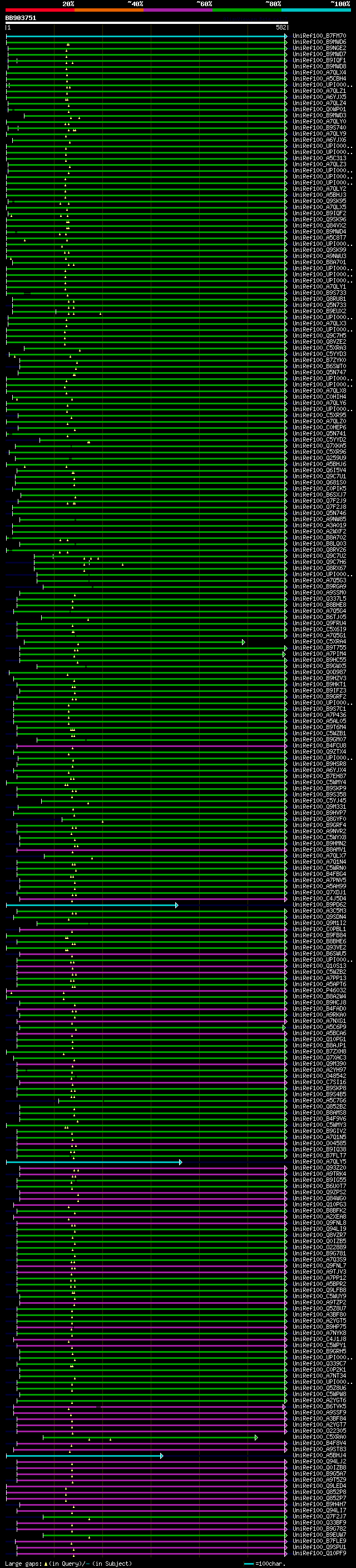Click the Large gaps legend text
The width and height of the screenshot is (356, 1568).
(68, 1563)
